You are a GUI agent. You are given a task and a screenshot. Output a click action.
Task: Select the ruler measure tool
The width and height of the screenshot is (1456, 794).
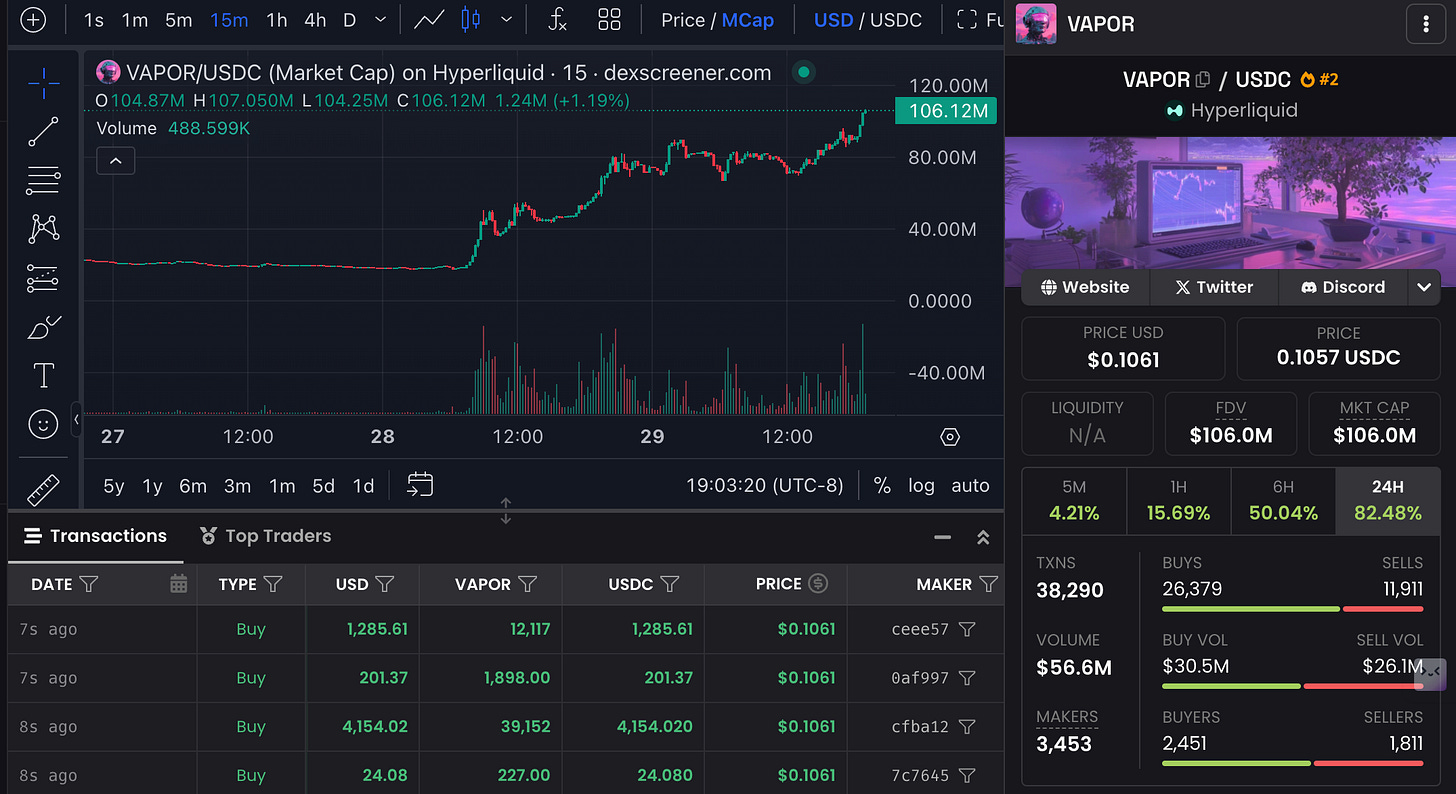tap(43, 489)
